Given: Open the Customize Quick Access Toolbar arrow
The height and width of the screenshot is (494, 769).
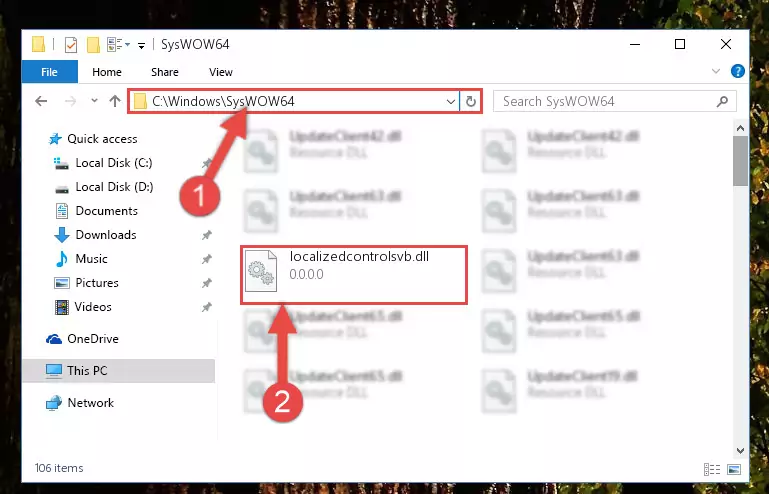Looking at the screenshot, I should coord(141,46).
